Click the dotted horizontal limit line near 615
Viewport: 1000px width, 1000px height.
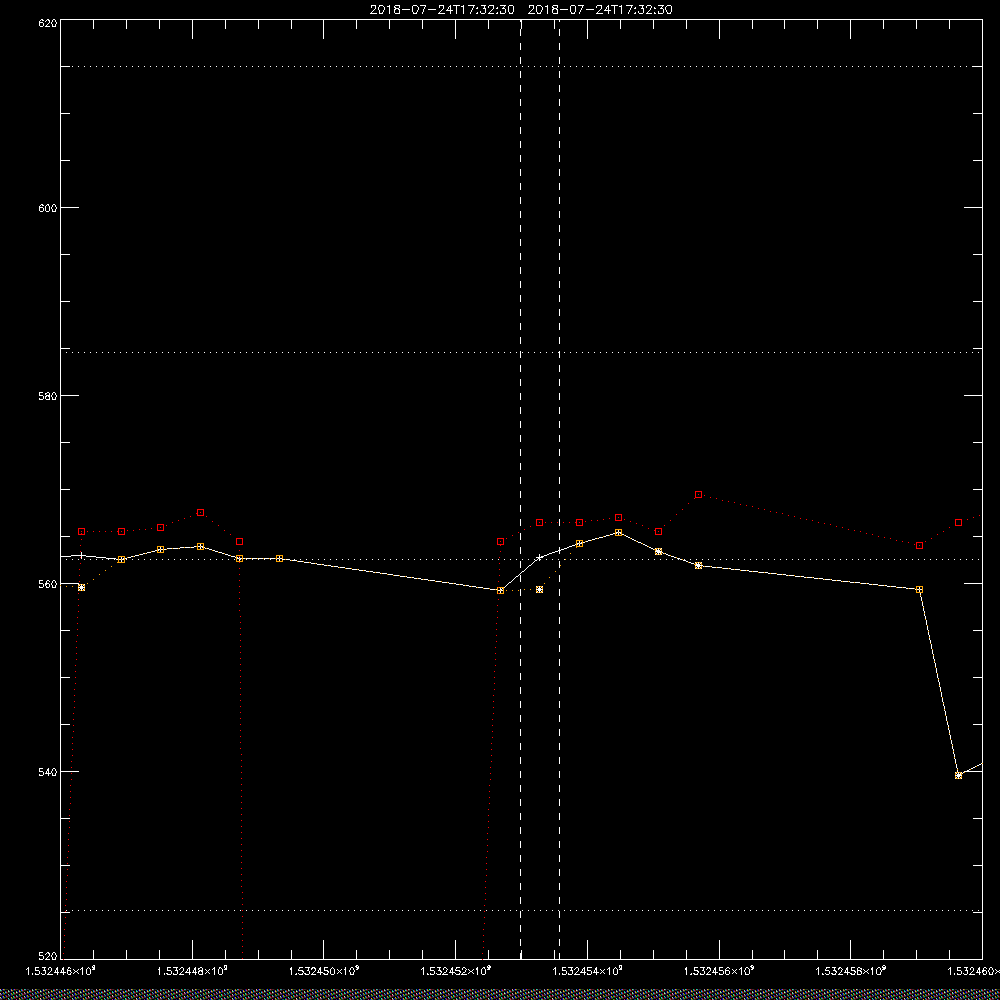click(521, 66)
